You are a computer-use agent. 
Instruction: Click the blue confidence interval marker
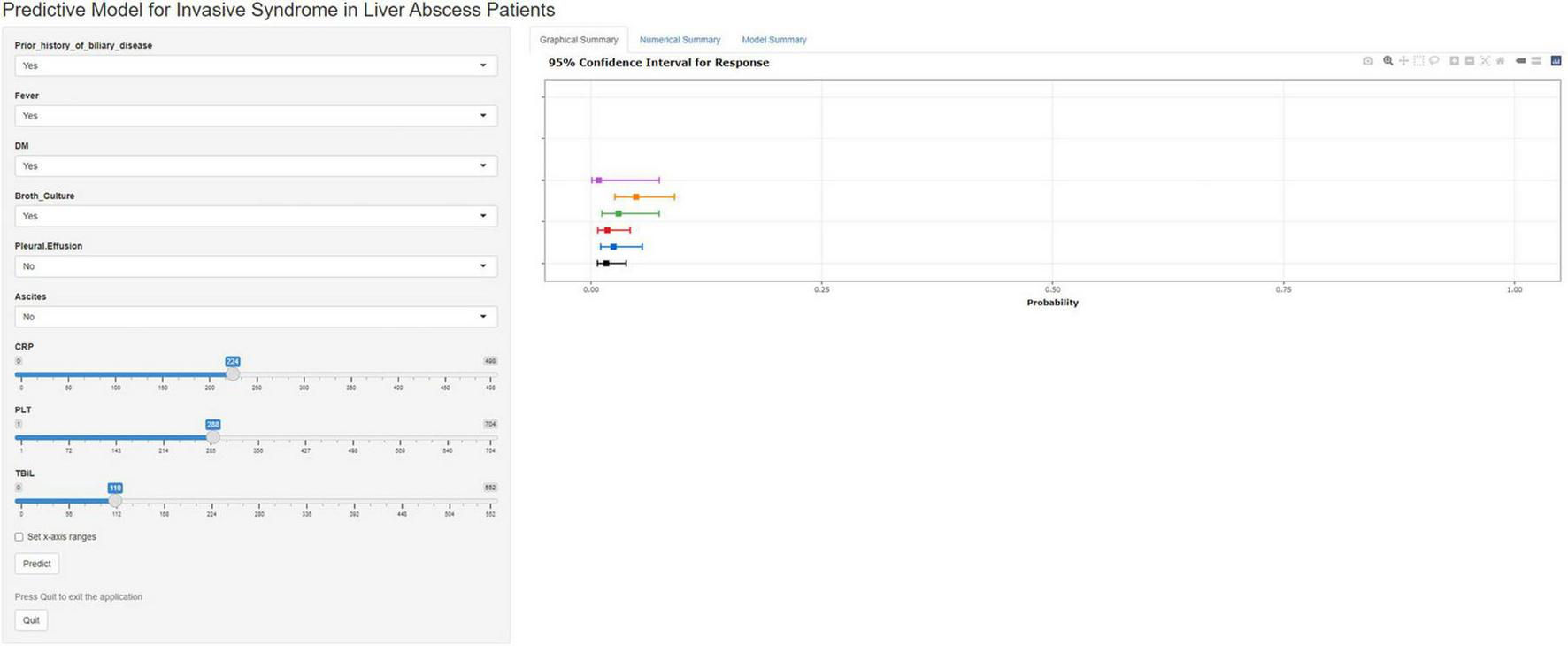[x=613, y=247]
